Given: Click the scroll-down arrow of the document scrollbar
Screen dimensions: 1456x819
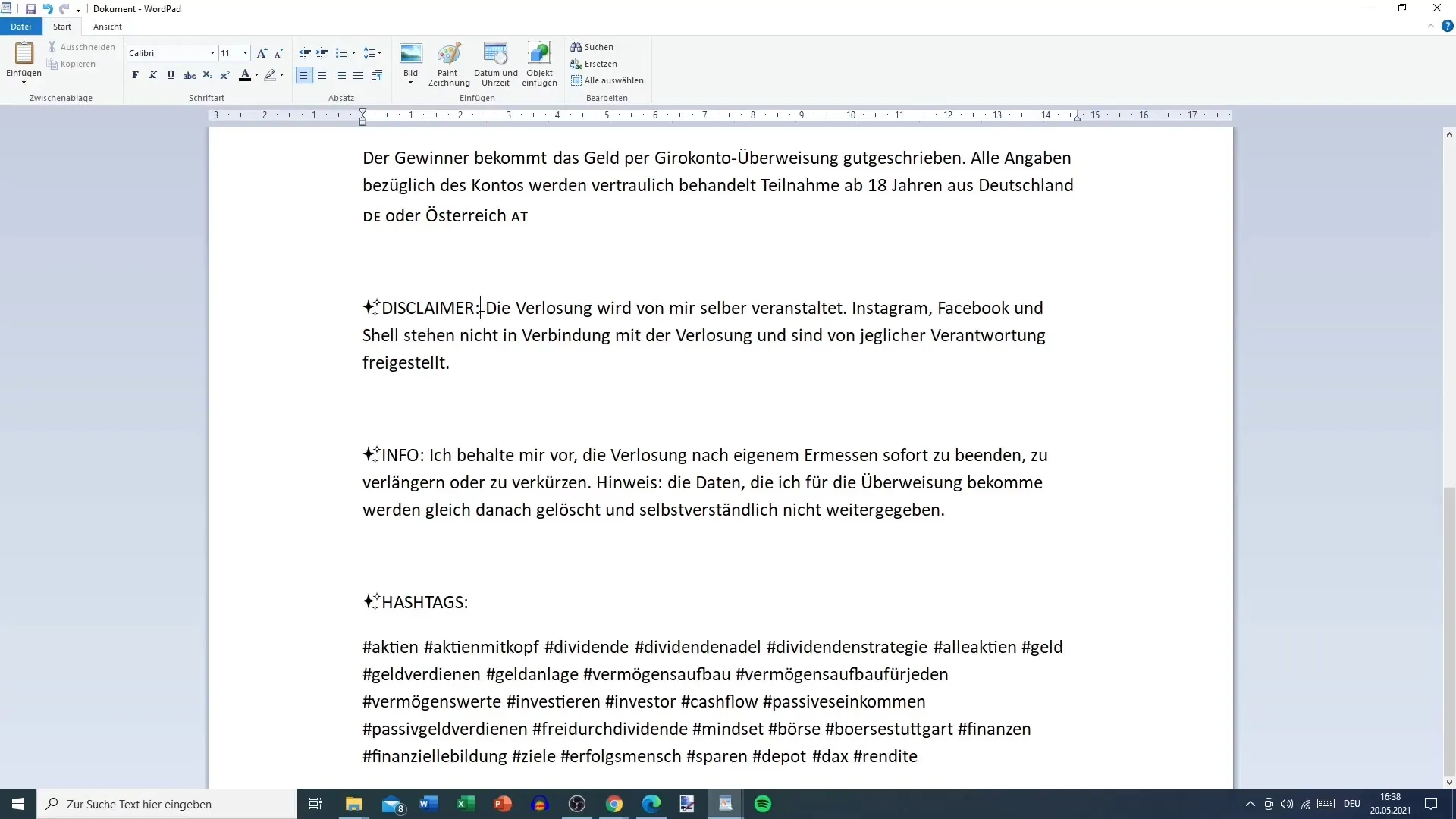Looking at the screenshot, I should click(x=1449, y=782).
